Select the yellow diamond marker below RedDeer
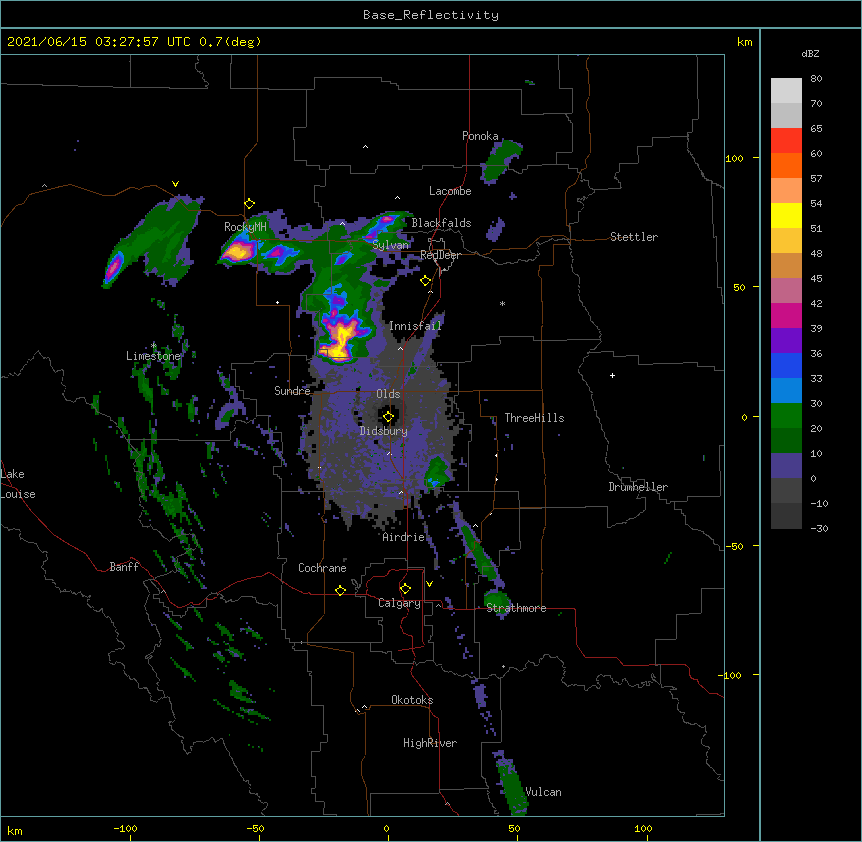 pos(425,281)
